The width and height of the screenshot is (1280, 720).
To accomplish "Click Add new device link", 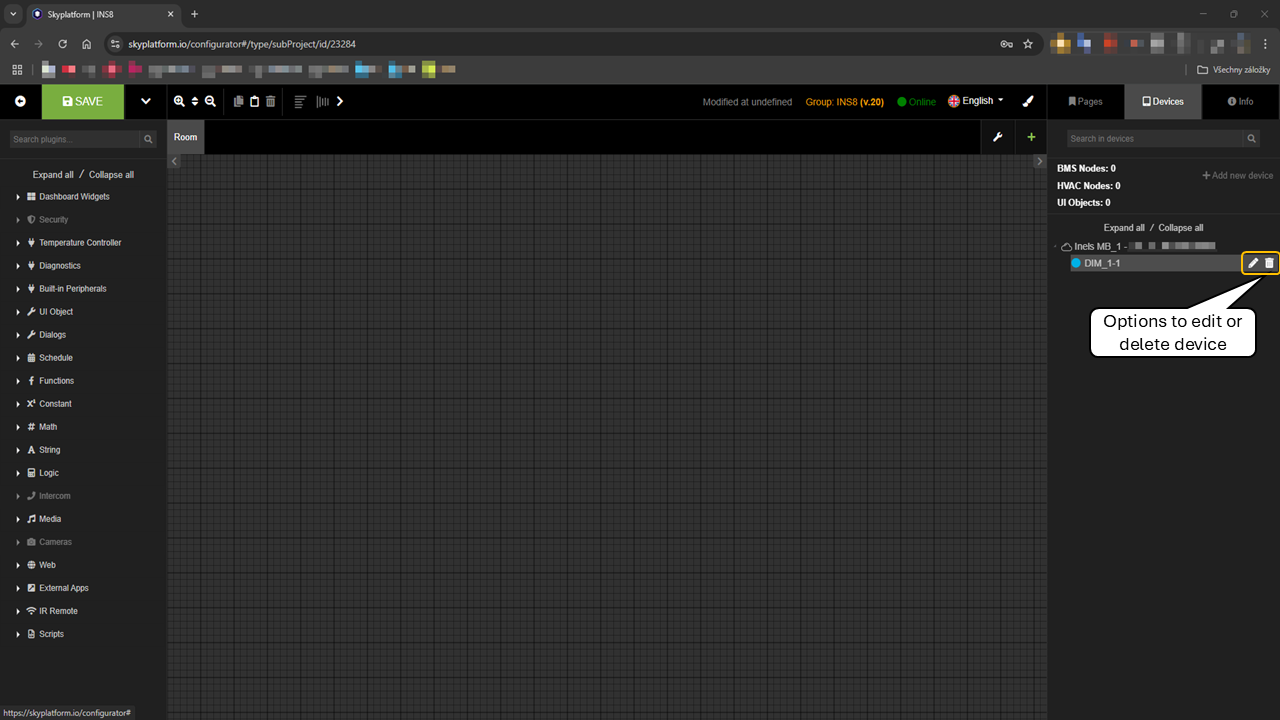I will 1238,176.
